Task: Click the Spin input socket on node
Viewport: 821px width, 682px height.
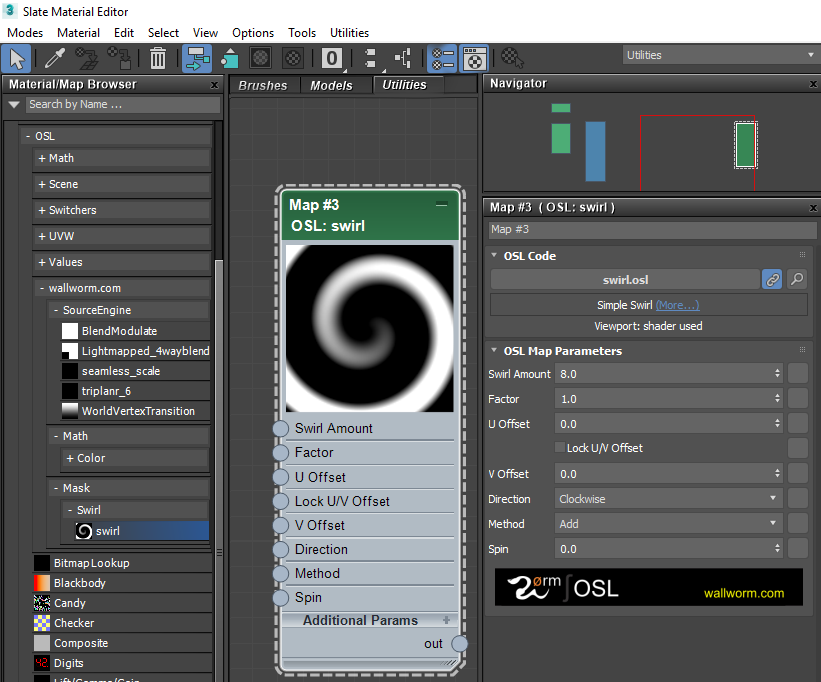Action: point(281,597)
